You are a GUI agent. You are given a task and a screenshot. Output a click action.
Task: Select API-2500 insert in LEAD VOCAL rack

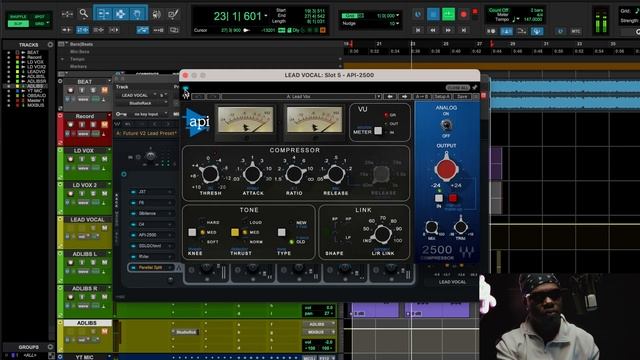(x=150, y=235)
